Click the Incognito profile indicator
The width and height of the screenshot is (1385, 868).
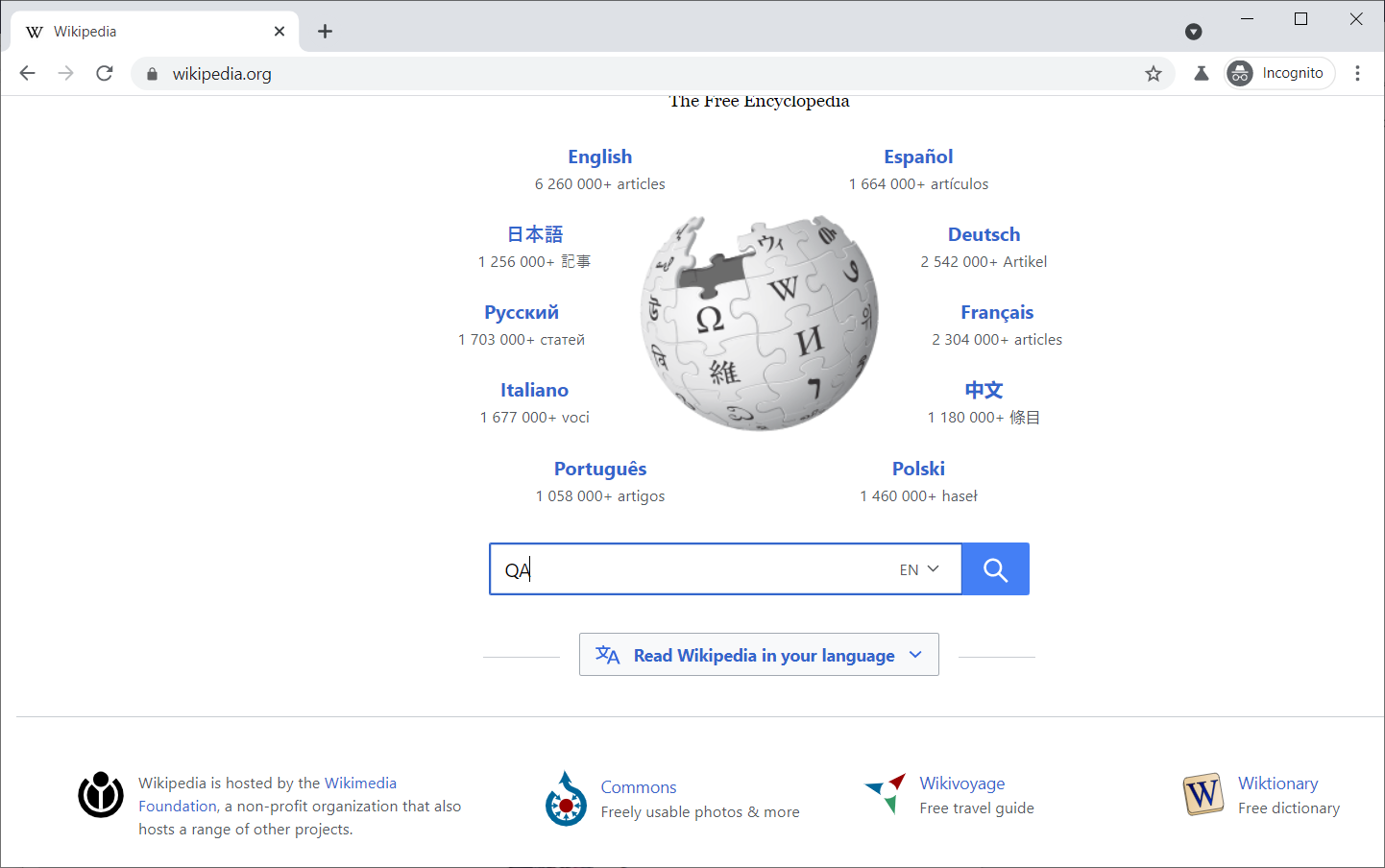(1278, 72)
